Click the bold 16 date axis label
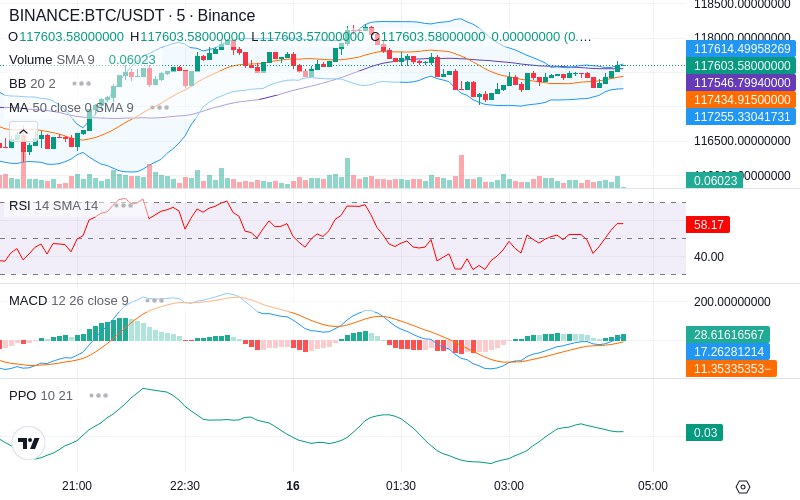Image resolution: width=800 pixels, height=500 pixels. (x=293, y=486)
